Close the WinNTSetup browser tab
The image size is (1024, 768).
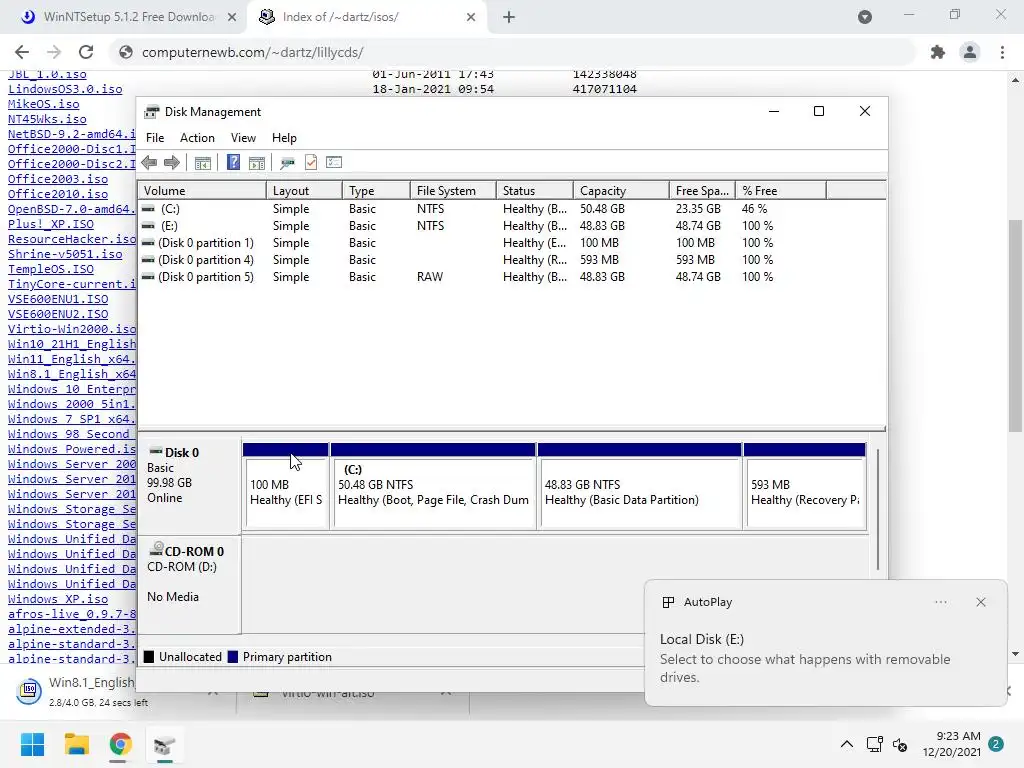coord(232,18)
